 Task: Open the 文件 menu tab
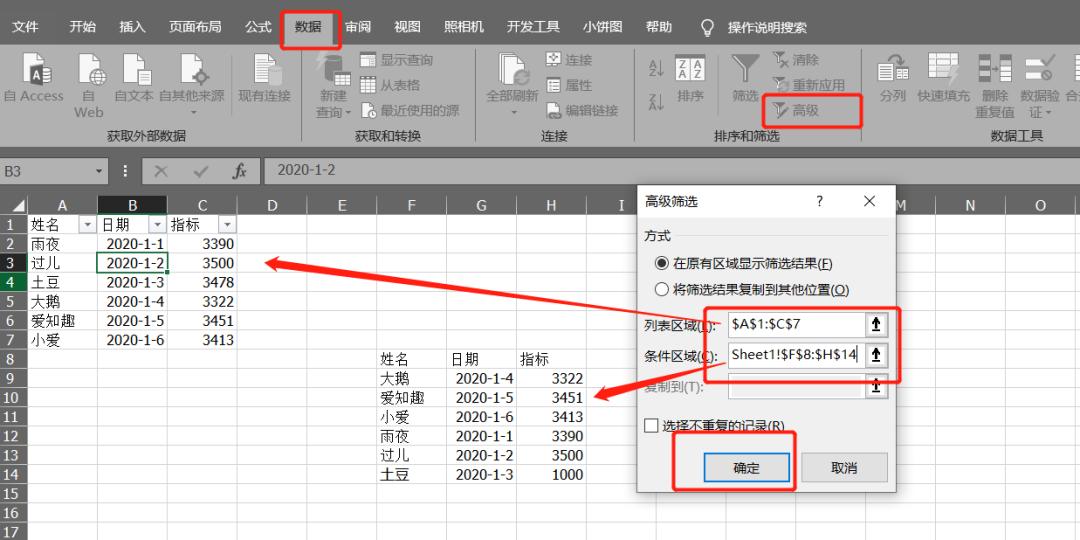(25, 27)
